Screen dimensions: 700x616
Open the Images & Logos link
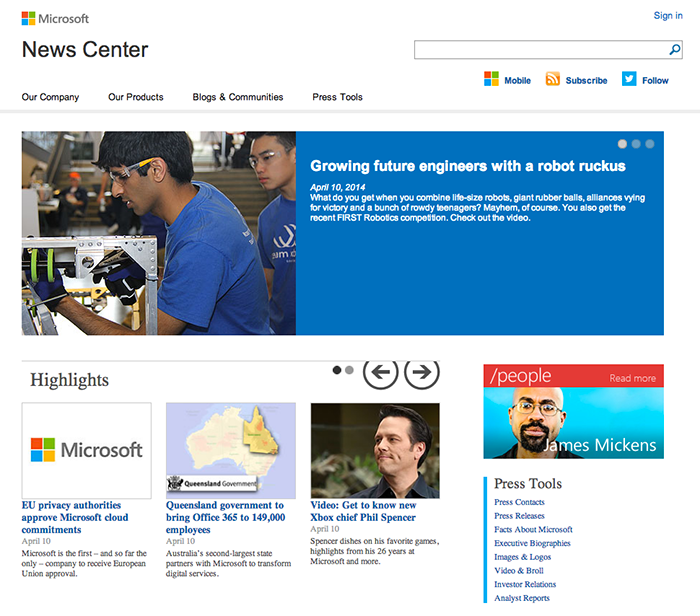(522, 557)
